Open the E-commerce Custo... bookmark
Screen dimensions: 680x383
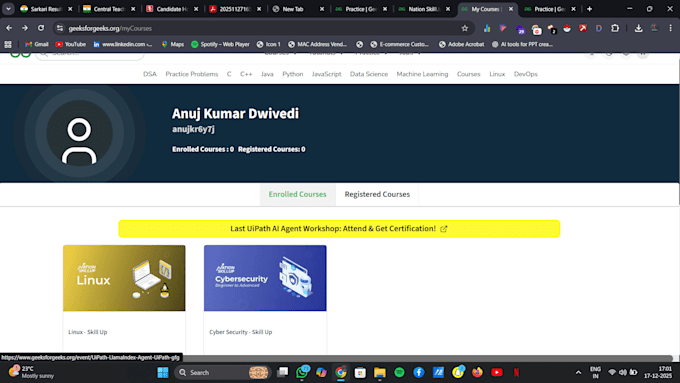click(399, 44)
